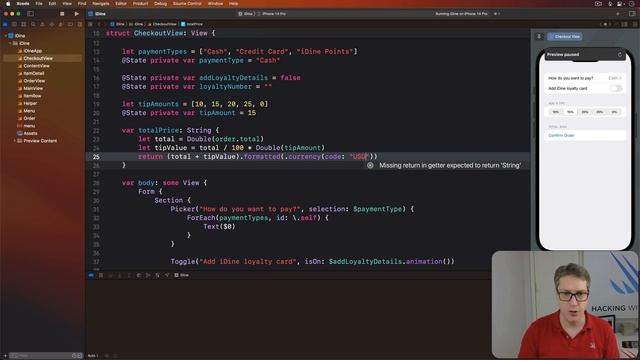
Task: Open the Product menu
Action: coord(140,3)
